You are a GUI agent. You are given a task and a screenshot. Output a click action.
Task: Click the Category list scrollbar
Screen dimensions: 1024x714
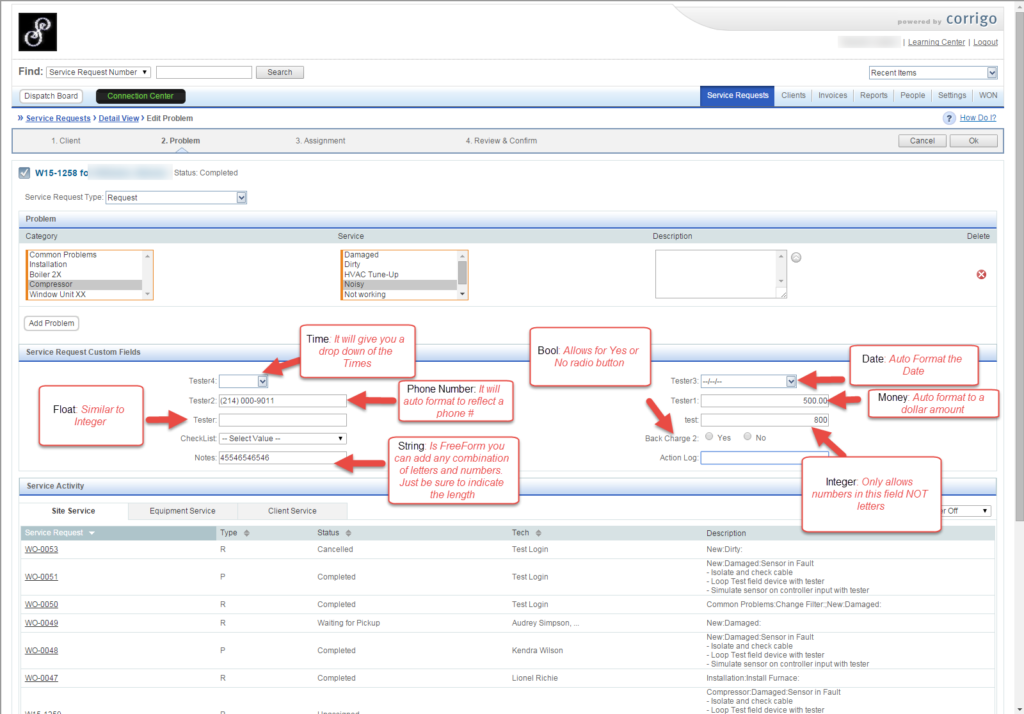coord(148,275)
